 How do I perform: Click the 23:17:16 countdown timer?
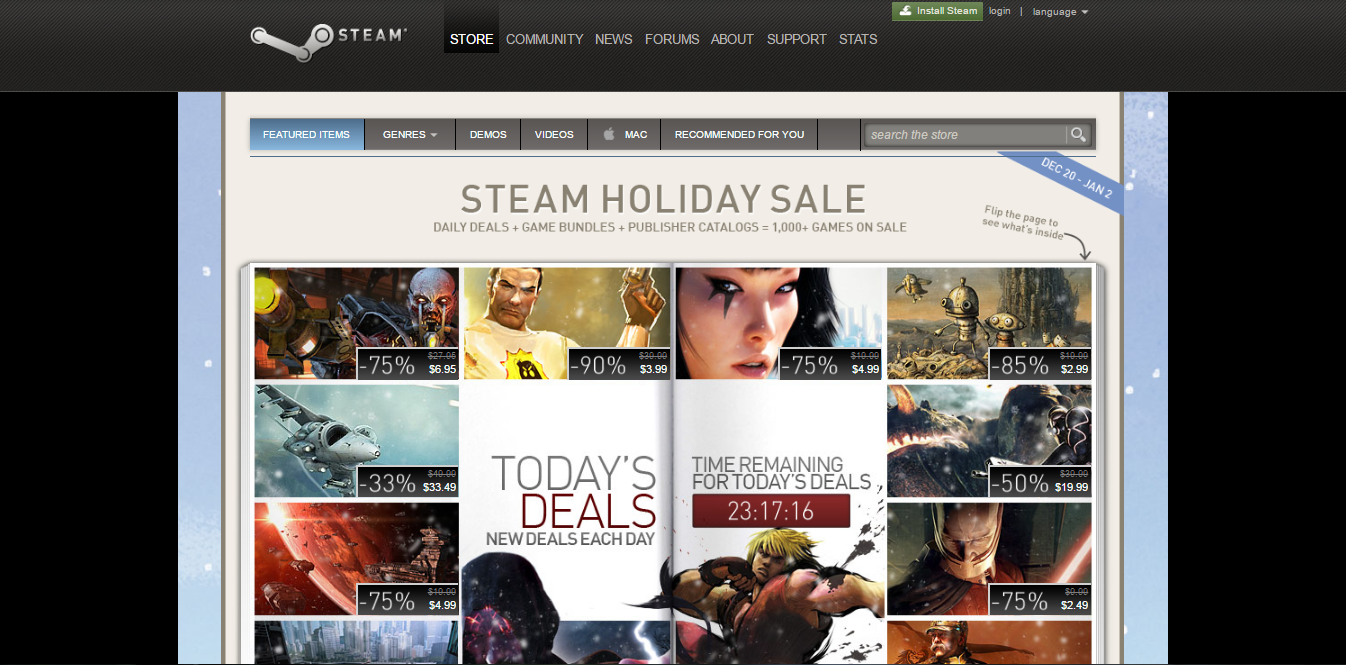pyautogui.click(x=771, y=511)
